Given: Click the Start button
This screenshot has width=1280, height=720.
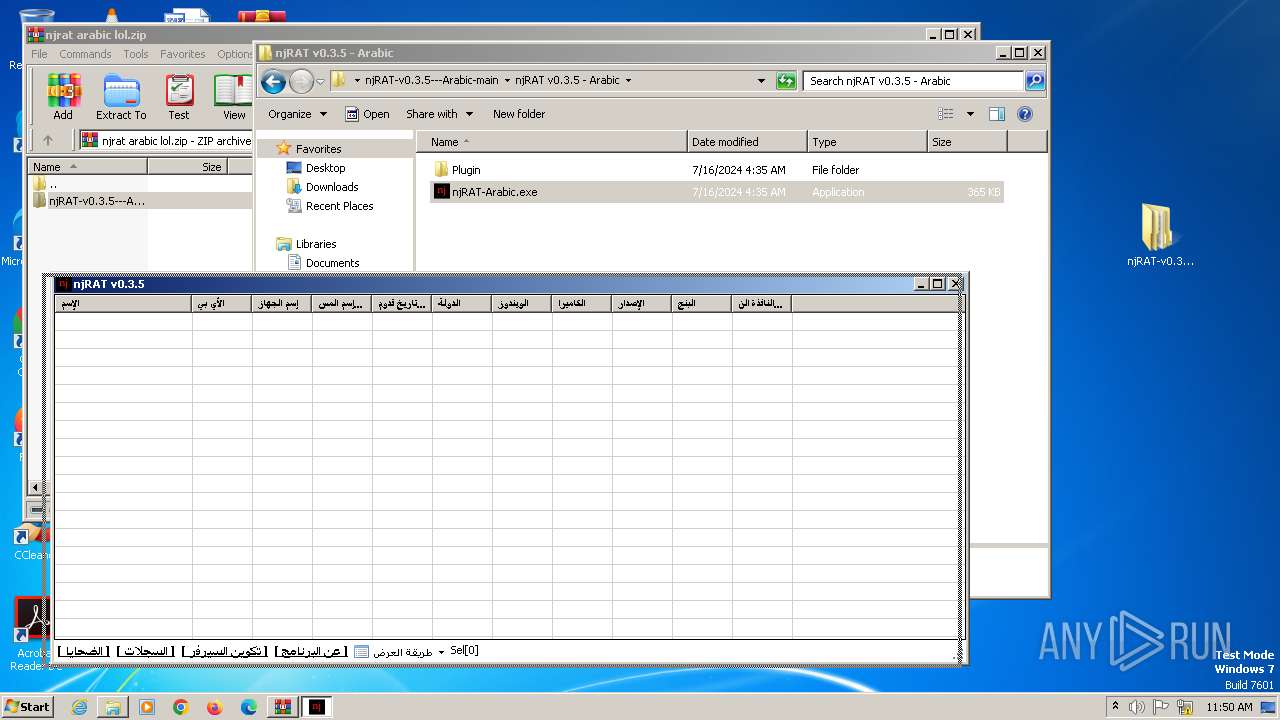Looking at the screenshot, I should (28, 707).
